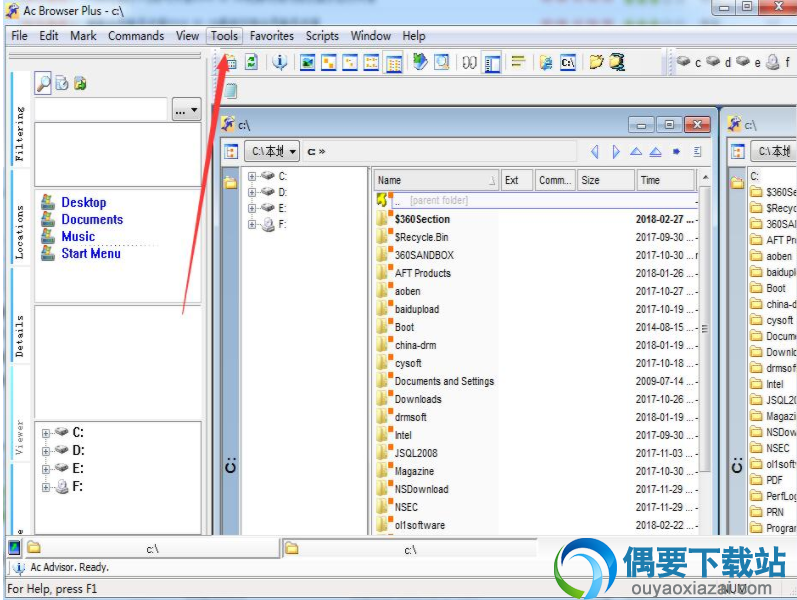
Task: Go to the Desktop location link
Action: tap(84, 202)
